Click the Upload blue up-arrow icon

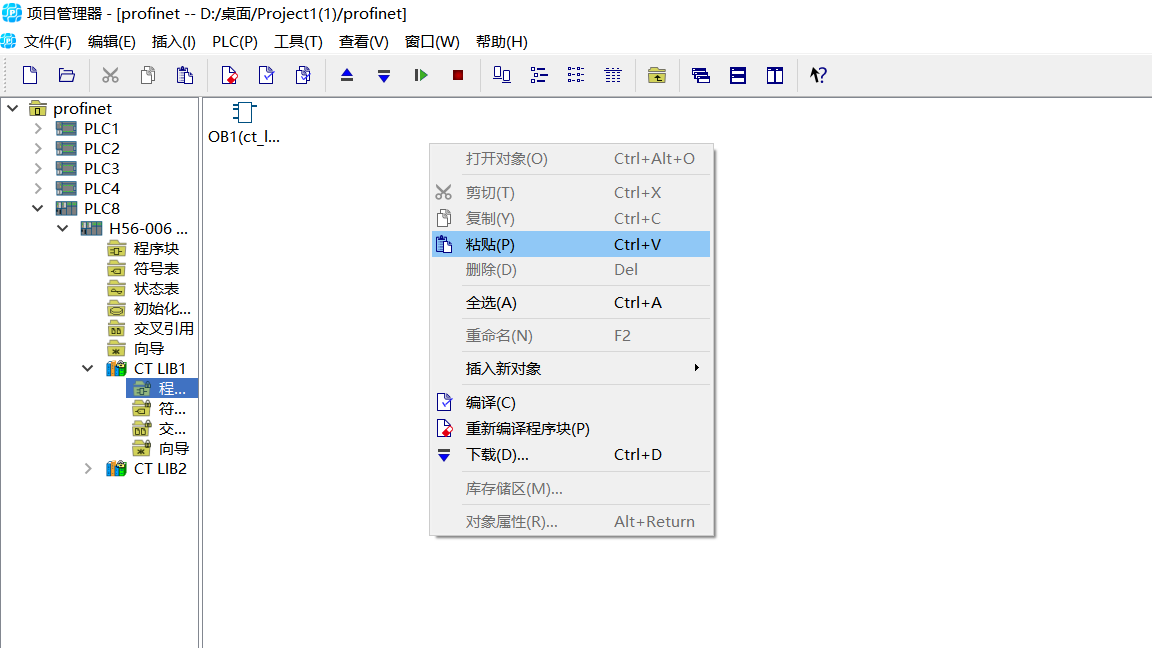(x=347, y=75)
